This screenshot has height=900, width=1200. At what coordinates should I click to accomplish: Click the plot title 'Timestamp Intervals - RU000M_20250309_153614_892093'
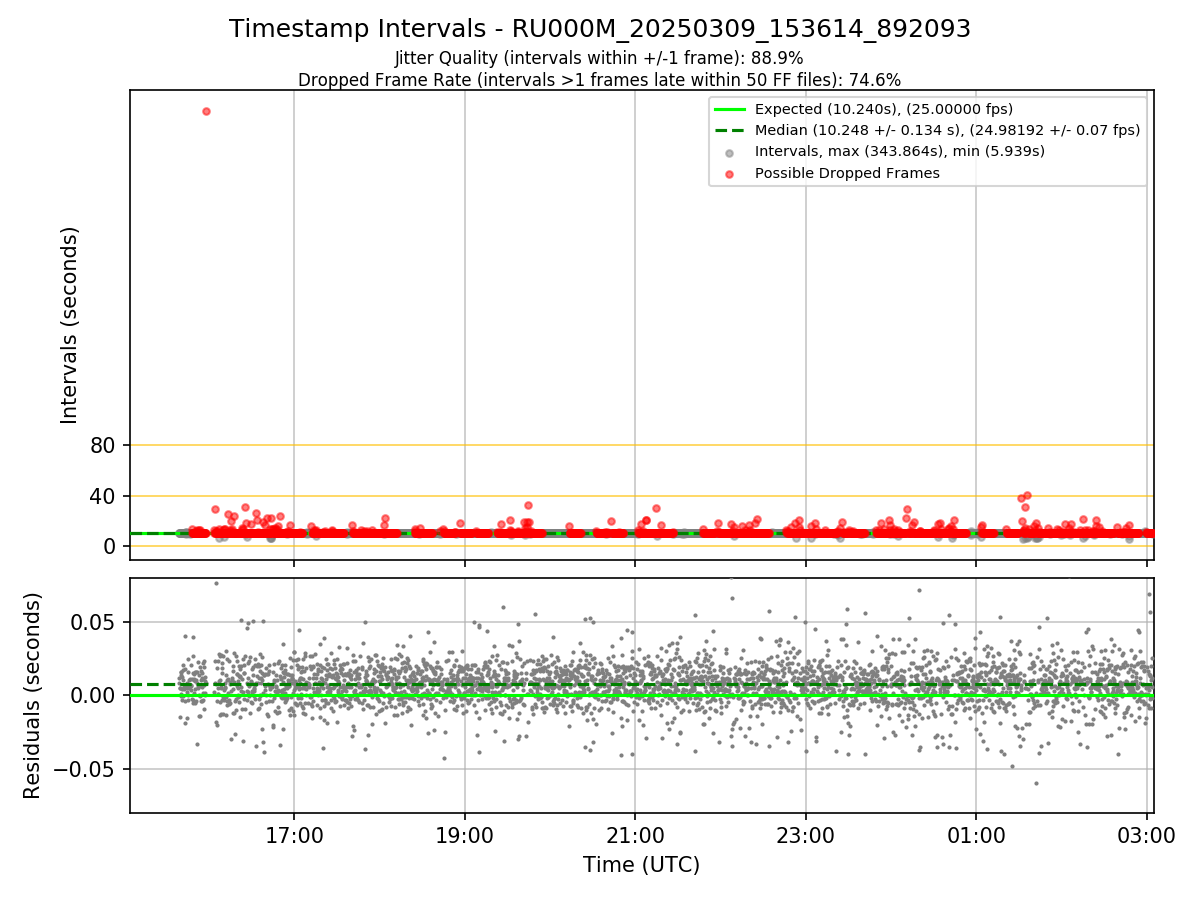[600, 29]
